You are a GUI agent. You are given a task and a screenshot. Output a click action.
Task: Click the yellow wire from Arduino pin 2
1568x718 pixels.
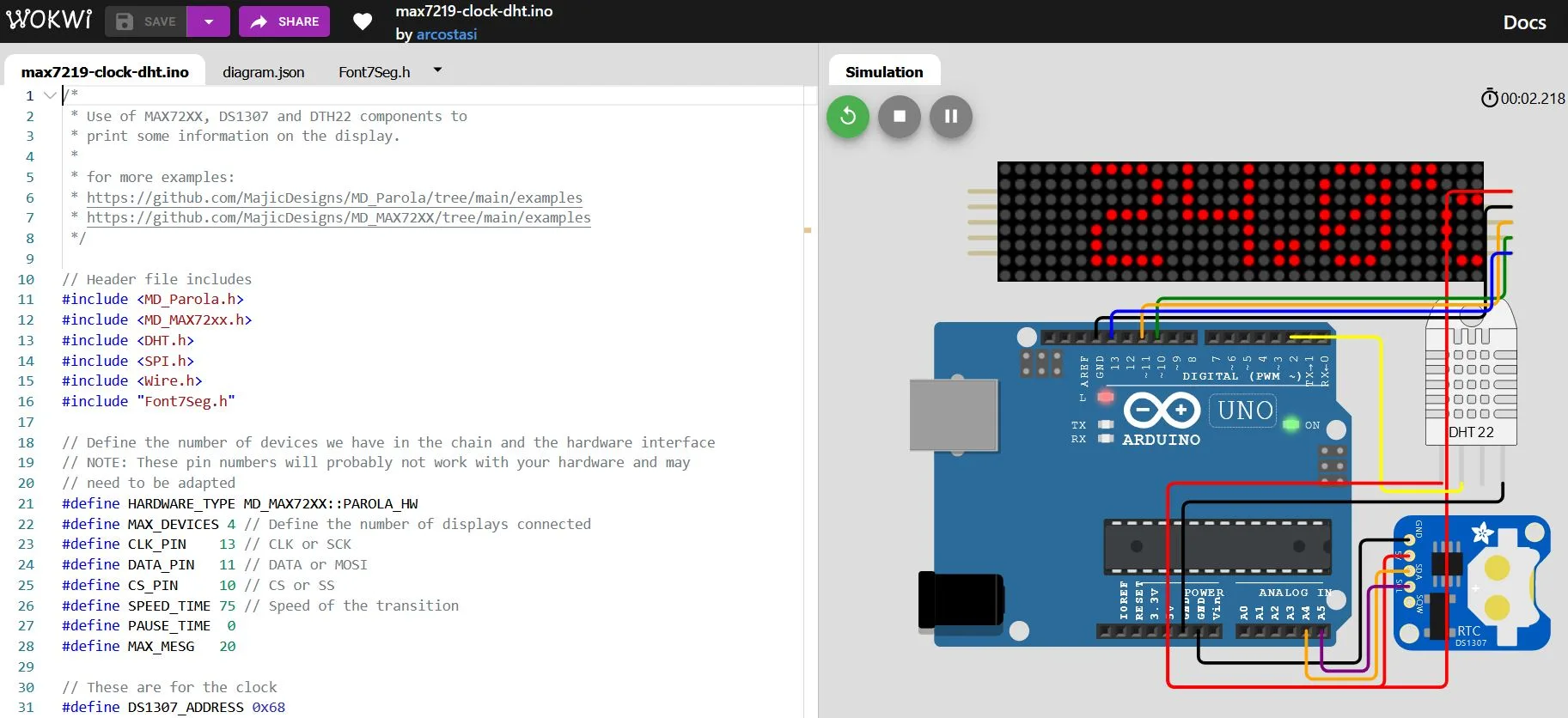(x=1380, y=412)
